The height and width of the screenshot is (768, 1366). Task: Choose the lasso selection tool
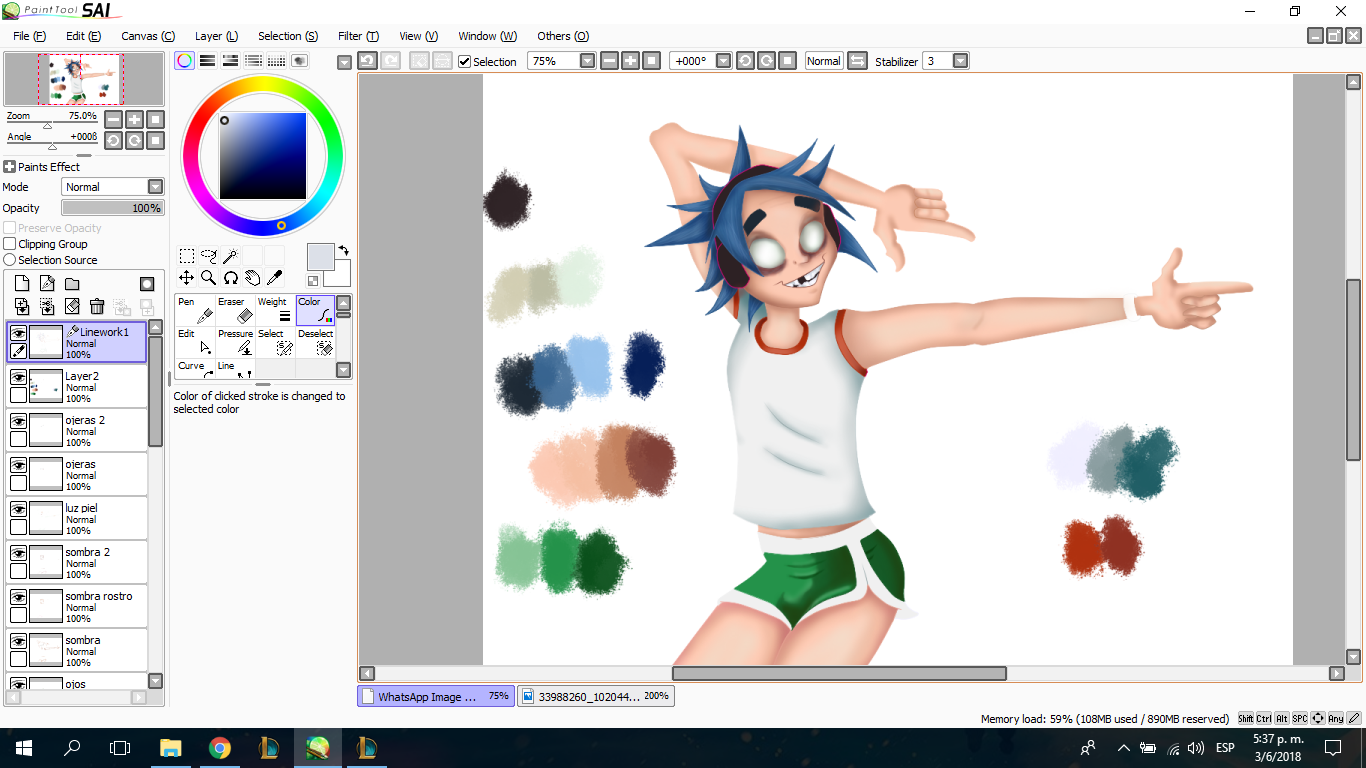[209, 256]
